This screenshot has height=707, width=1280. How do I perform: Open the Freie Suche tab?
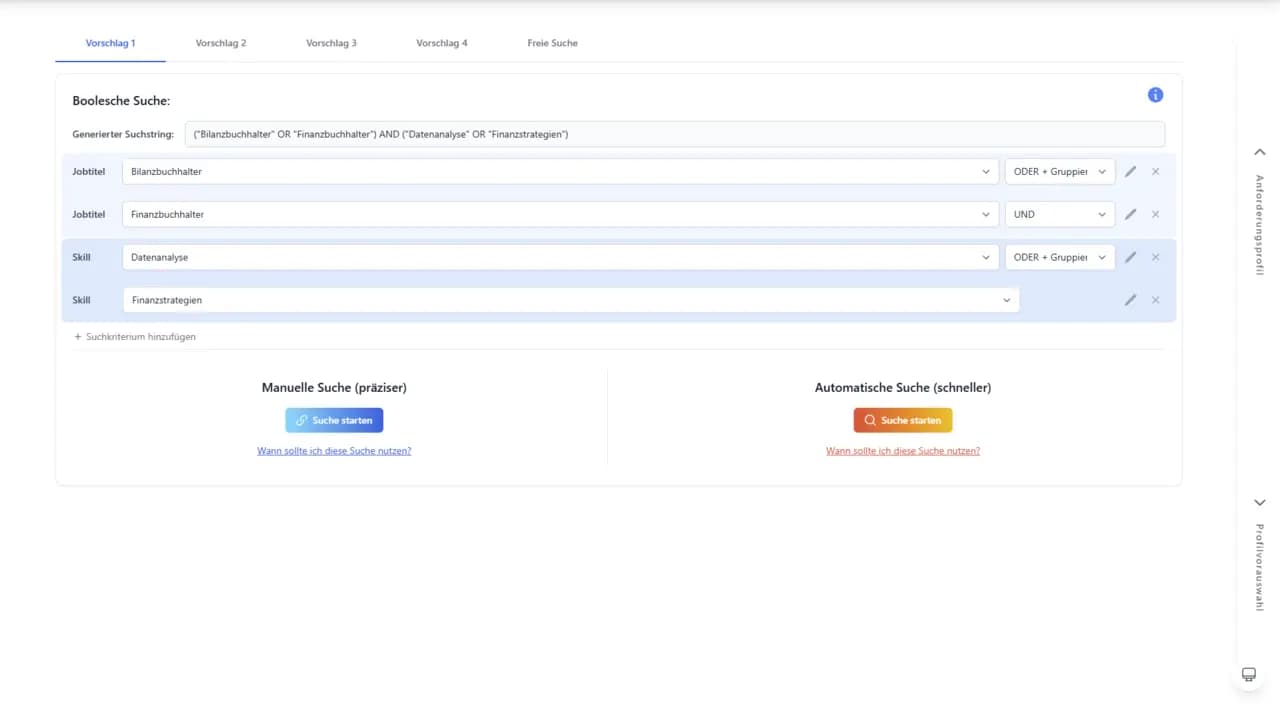pyautogui.click(x=552, y=43)
